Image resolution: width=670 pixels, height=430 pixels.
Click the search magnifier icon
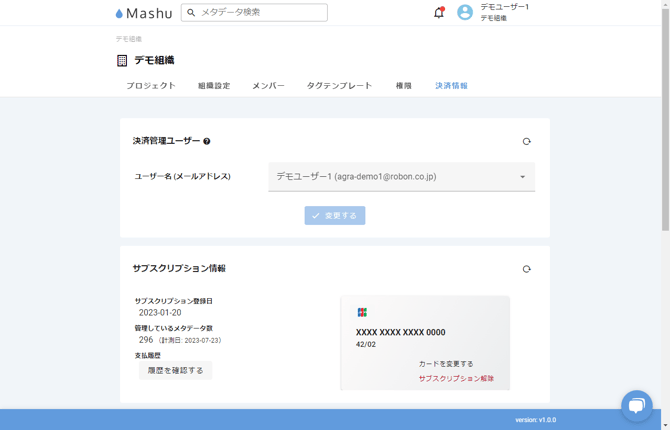(x=191, y=13)
